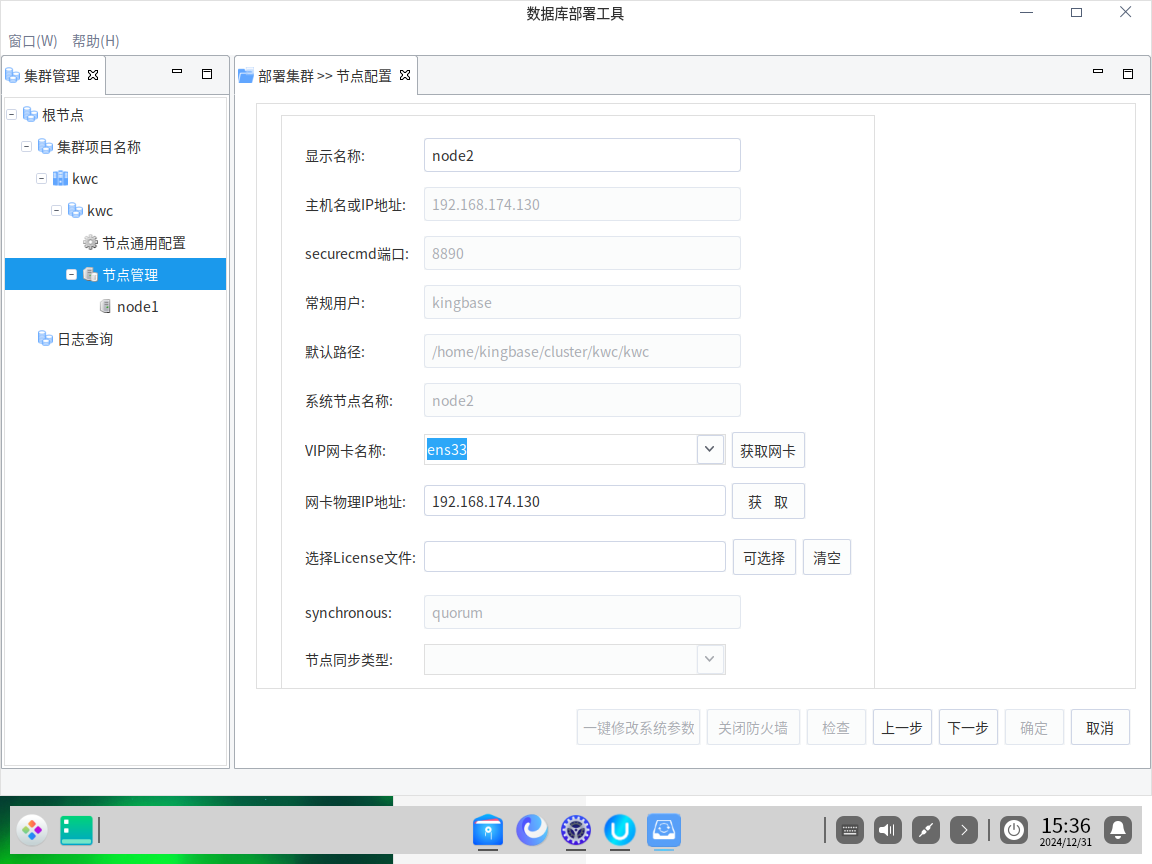
Task: Open the VIP网卡名称 dropdown arrow
Action: [x=710, y=450]
